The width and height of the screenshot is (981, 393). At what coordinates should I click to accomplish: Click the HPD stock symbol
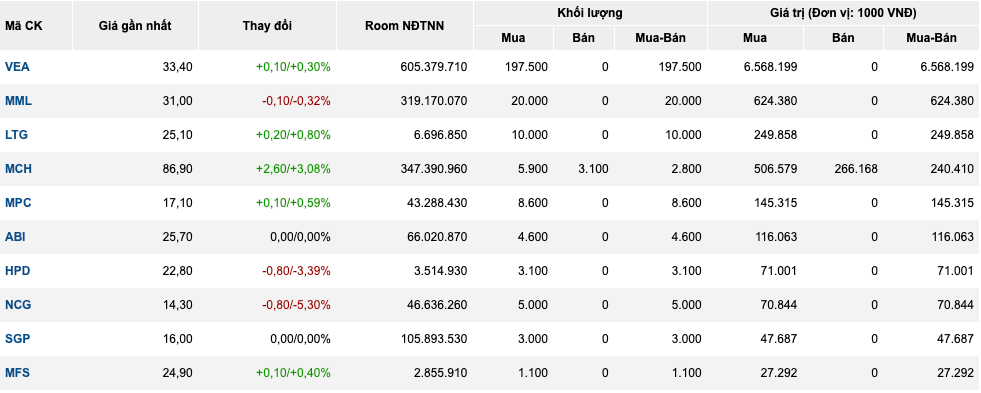click(x=18, y=271)
